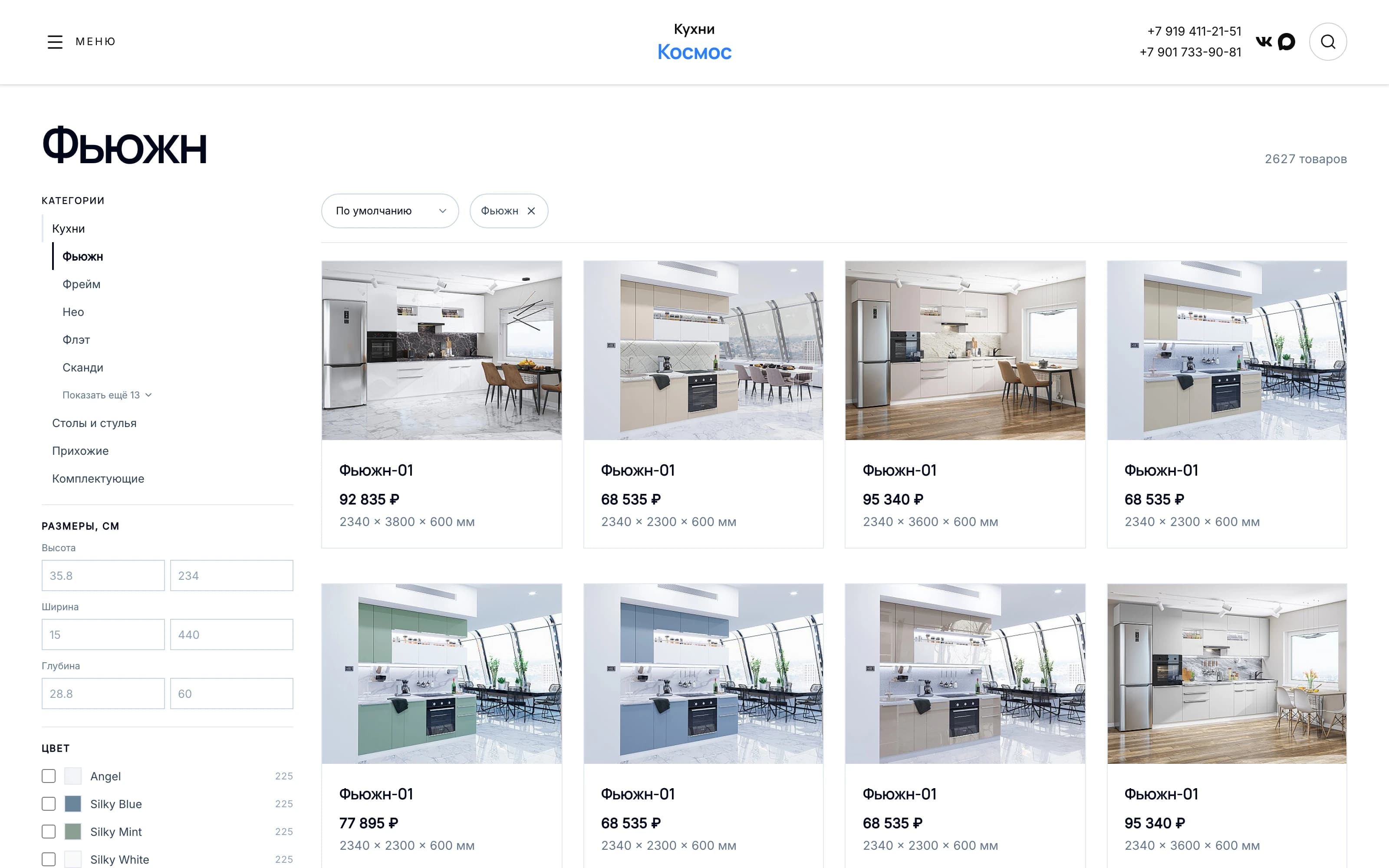Click the minimum depth field 28.8

(103, 694)
